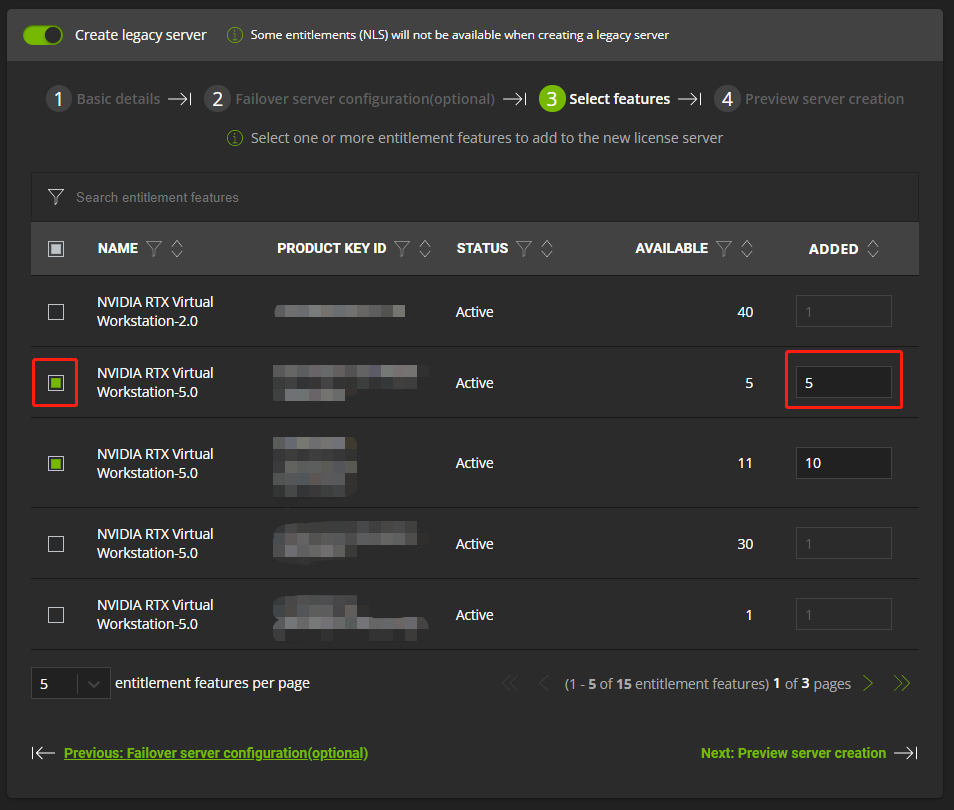Open the entitlement features per page dropdown

tap(71, 683)
